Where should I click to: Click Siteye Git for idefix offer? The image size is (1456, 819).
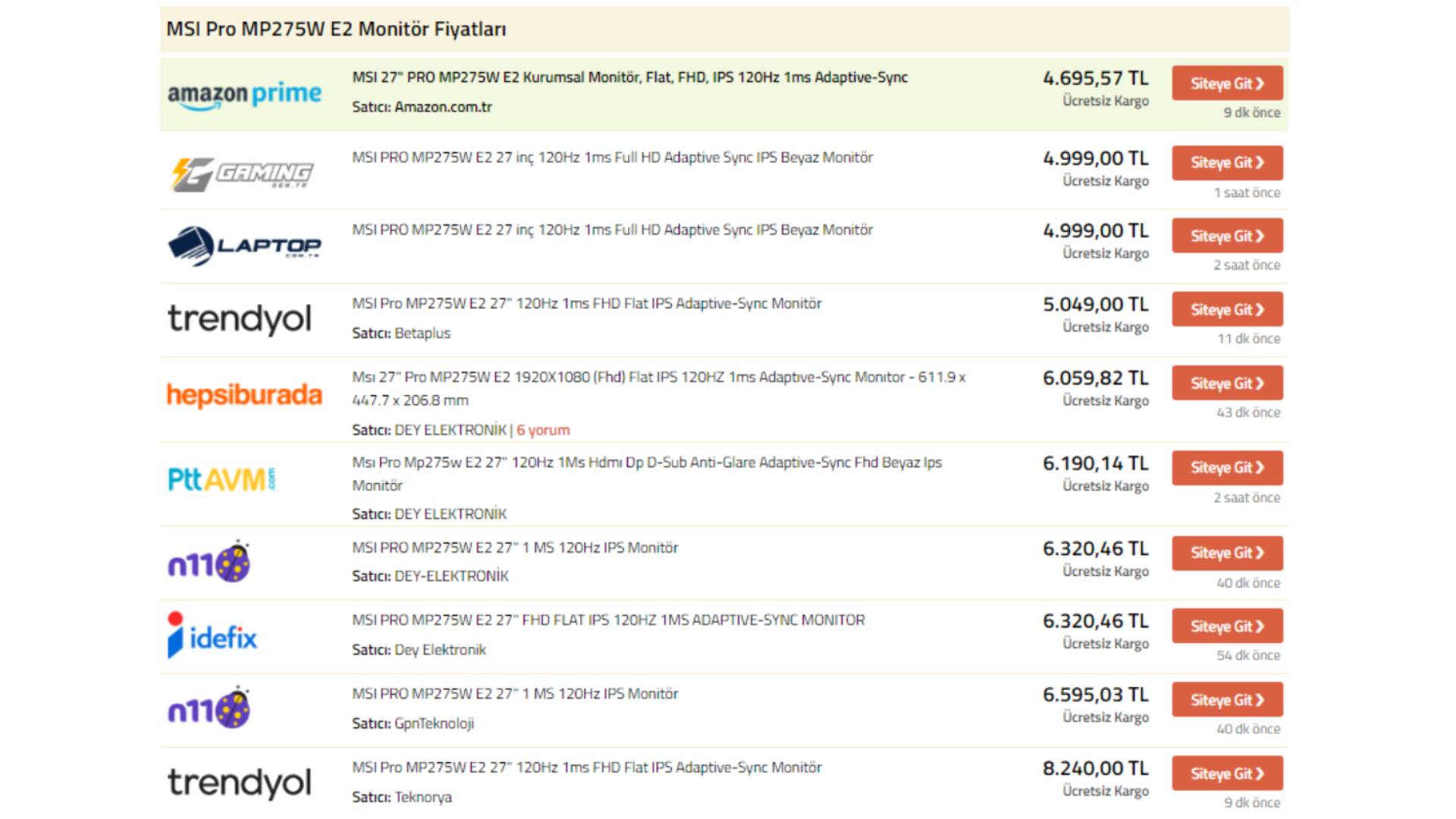1227,626
